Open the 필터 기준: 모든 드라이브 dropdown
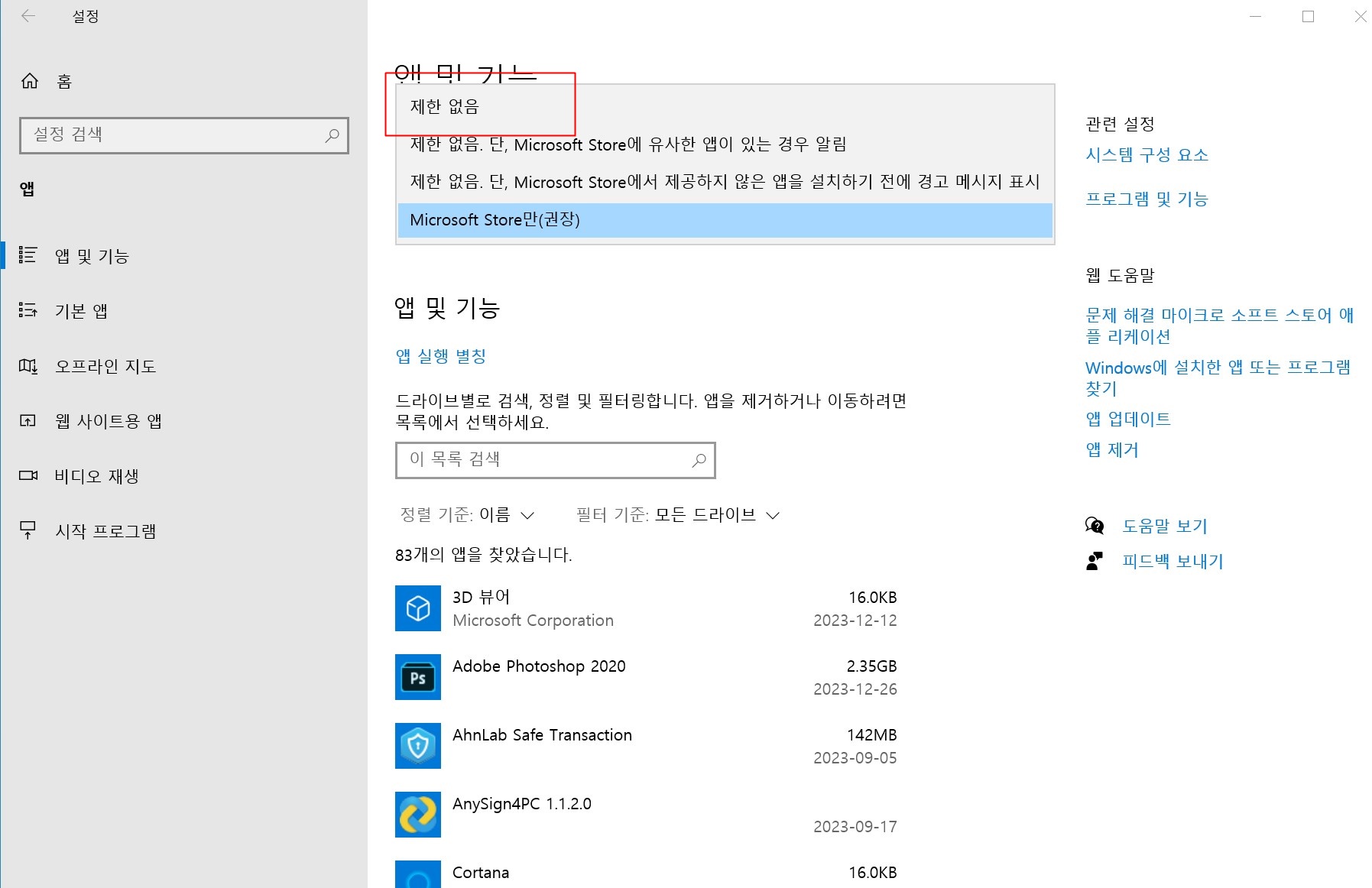1372x888 pixels. point(678,515)
